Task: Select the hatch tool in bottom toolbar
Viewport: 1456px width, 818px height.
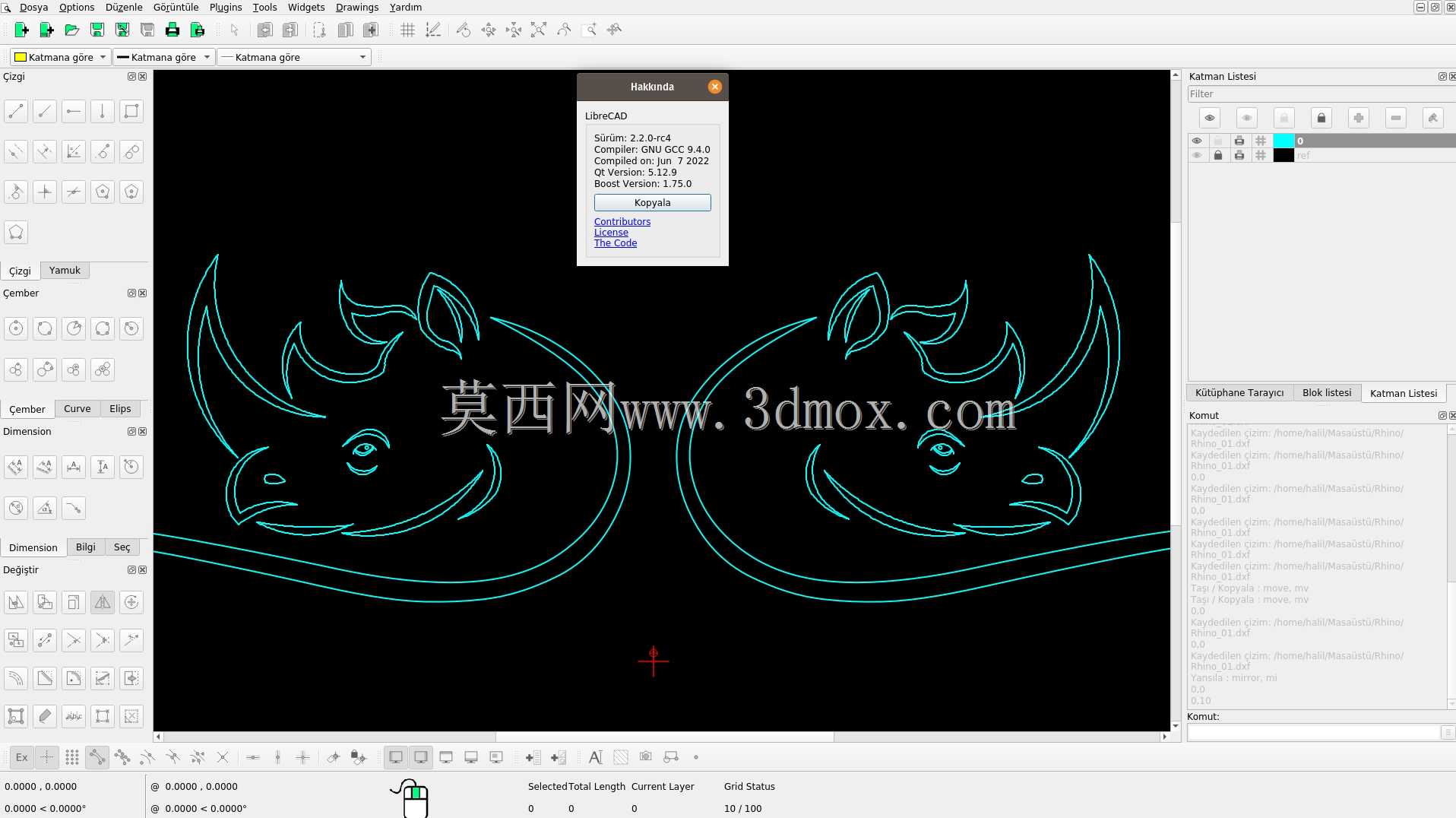Action: point(621,757)
